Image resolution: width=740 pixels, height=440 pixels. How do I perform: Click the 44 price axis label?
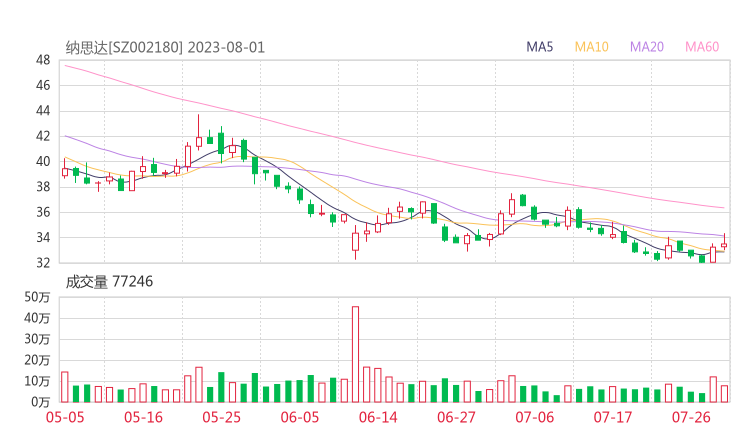pyautogui.click(x=43, y=111)
